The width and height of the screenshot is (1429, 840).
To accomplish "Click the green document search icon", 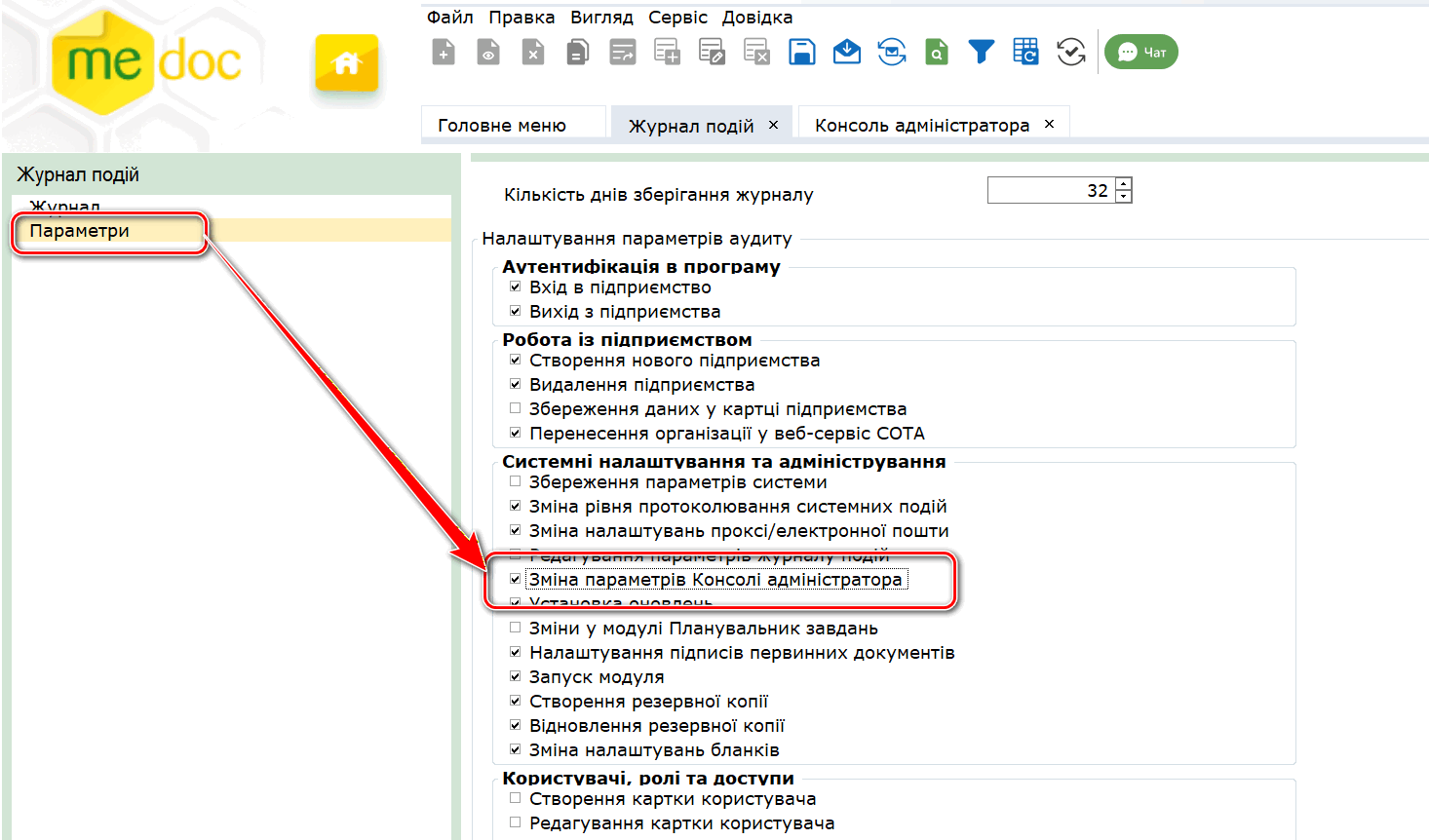I will [936, 53].
